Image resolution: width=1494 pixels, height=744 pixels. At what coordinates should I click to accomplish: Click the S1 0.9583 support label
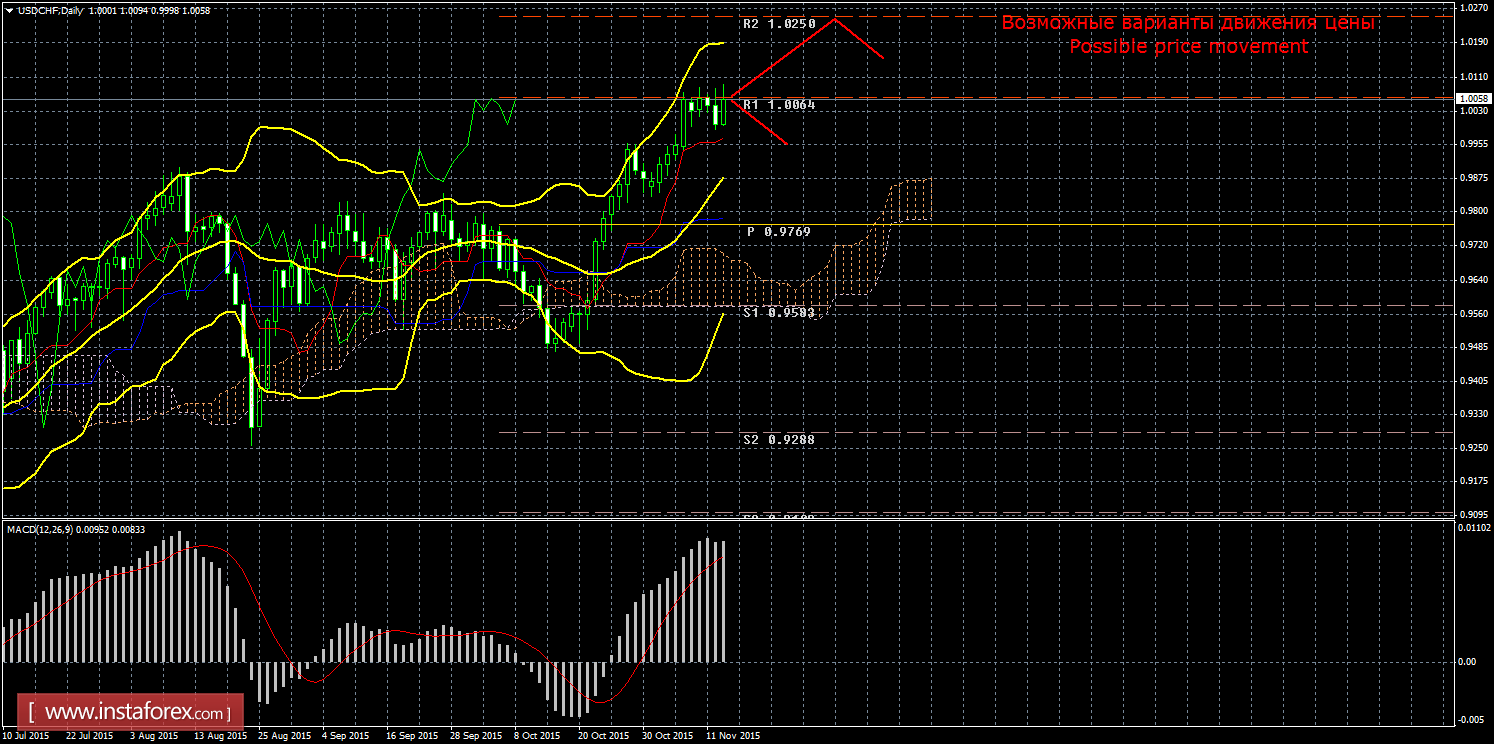pos(778,313)
